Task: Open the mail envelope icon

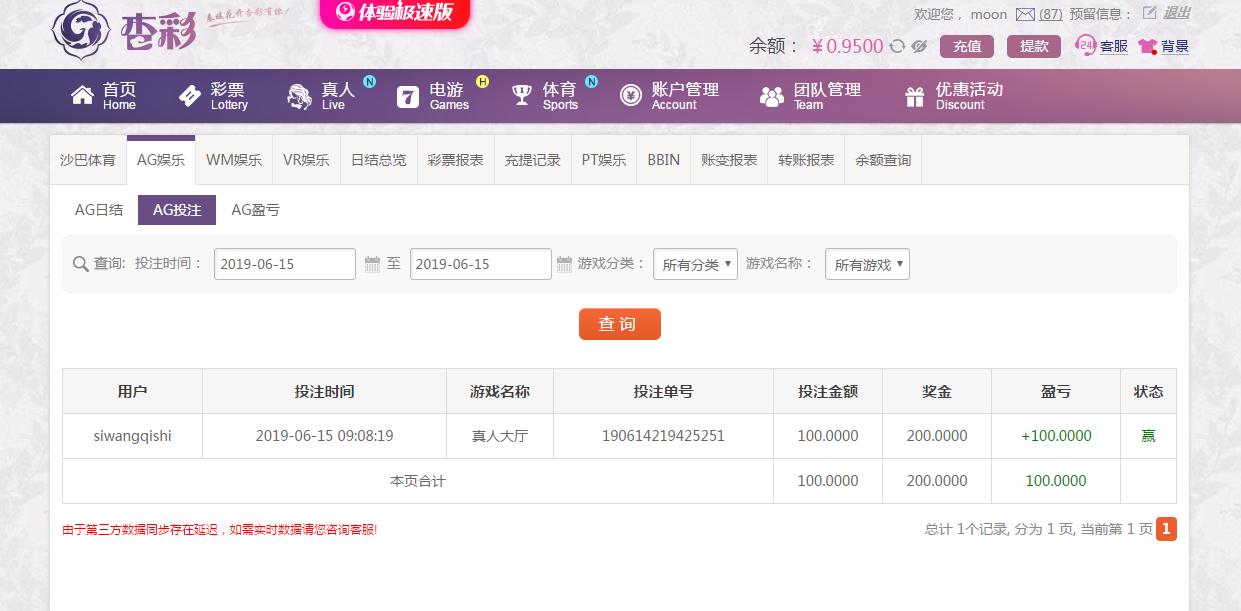Action: [x=1025, y=14]
